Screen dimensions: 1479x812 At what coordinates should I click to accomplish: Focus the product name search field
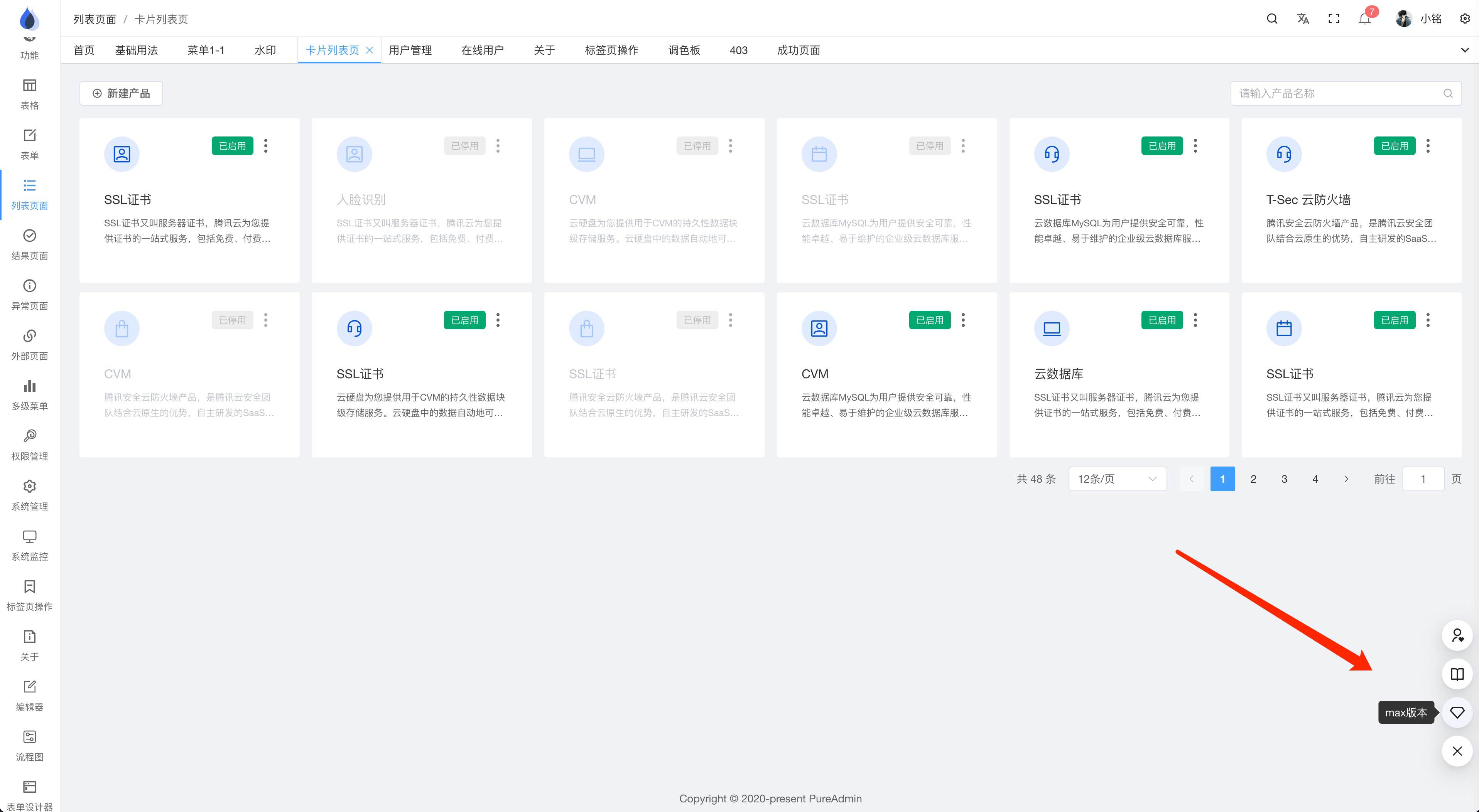tap(1338, 94)
